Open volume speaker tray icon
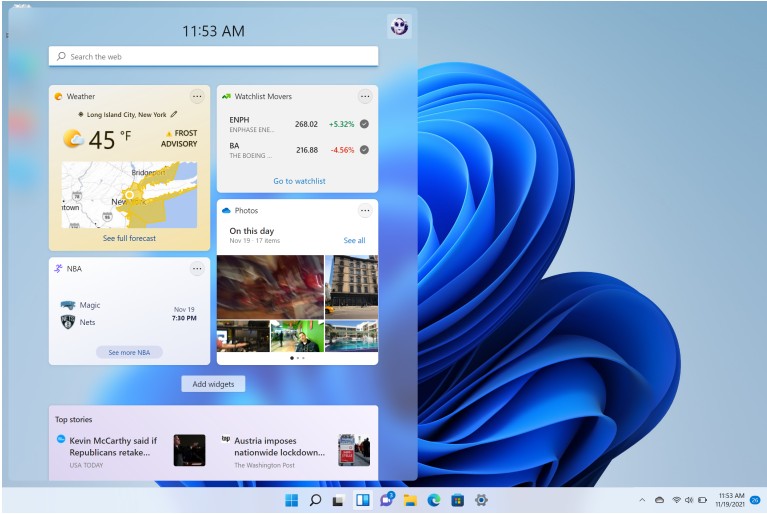Viewport: 767px width, 514px height. [x=689, y=500]
